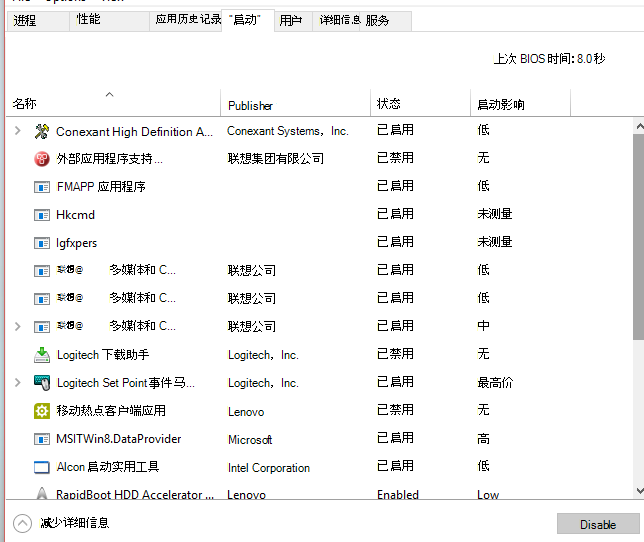Collapse details with the 减少详细信息 arrow
644x542 pixels.
22,524
